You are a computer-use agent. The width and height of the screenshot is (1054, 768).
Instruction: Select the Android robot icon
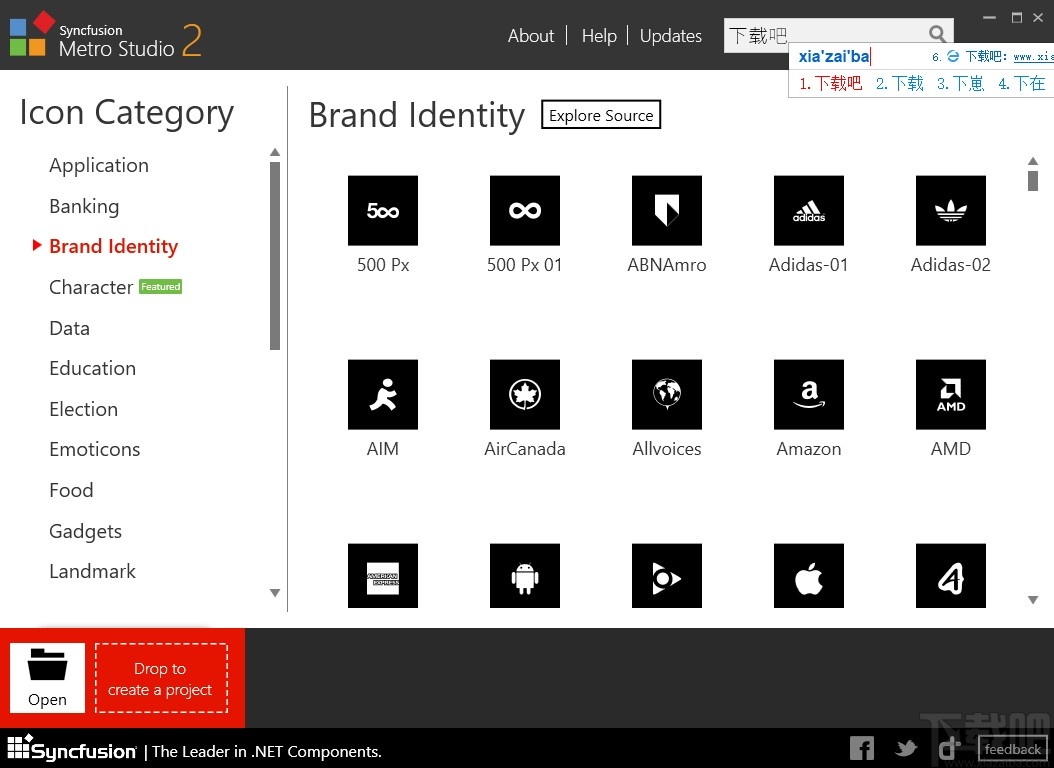[525, 577]
